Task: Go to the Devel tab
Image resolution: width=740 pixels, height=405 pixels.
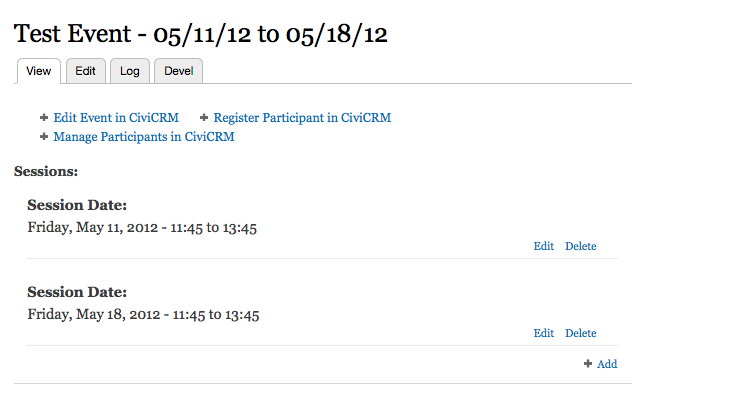Action: pos(178,71)
